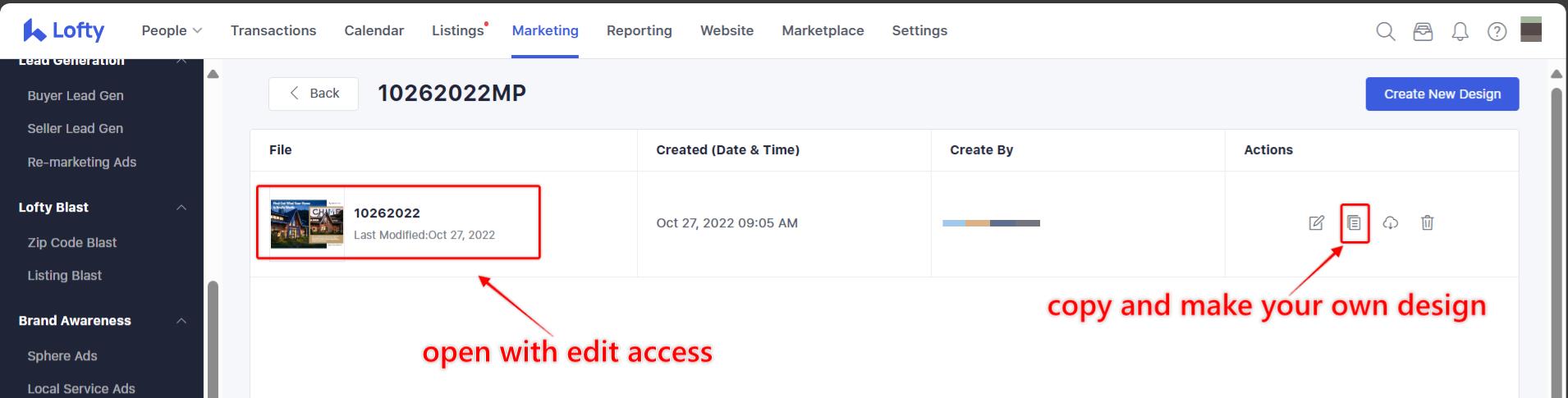Open the inbox tray icon in header
This screenshot has width=1568, height=398.
pyautogui.click(x=1423, y=31)
